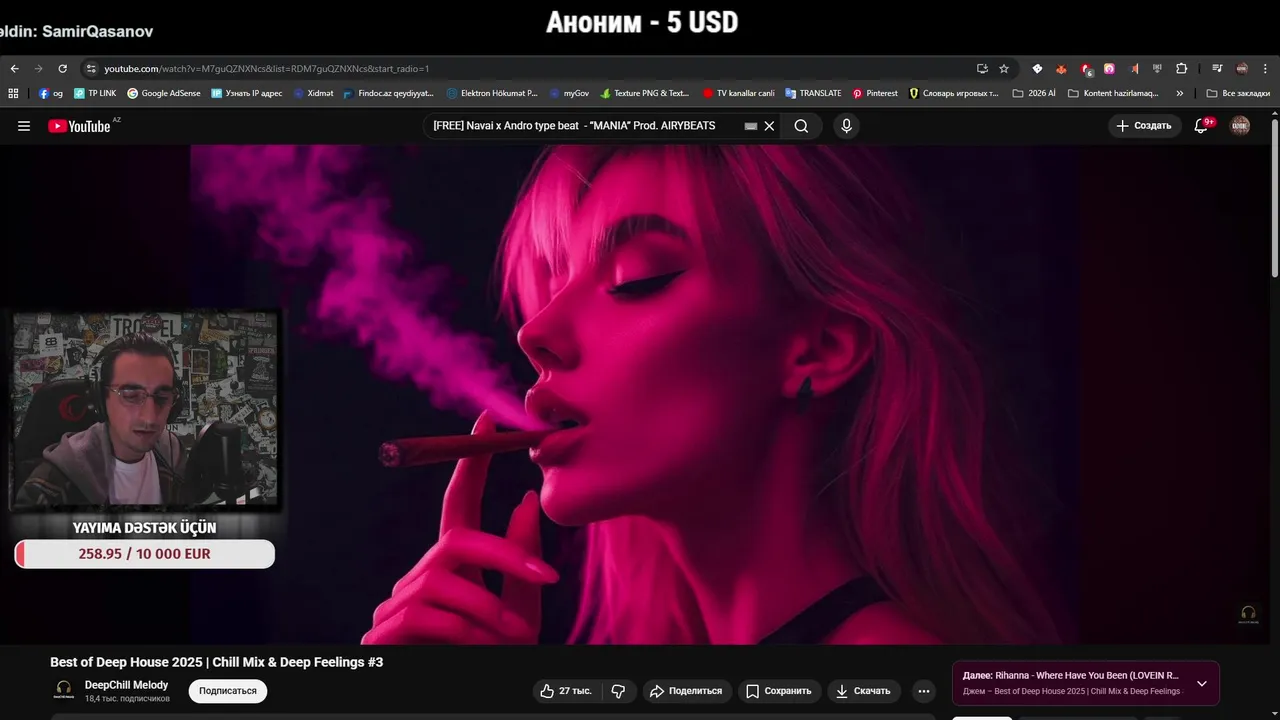Share the video via Поделиться

point(685,691)
